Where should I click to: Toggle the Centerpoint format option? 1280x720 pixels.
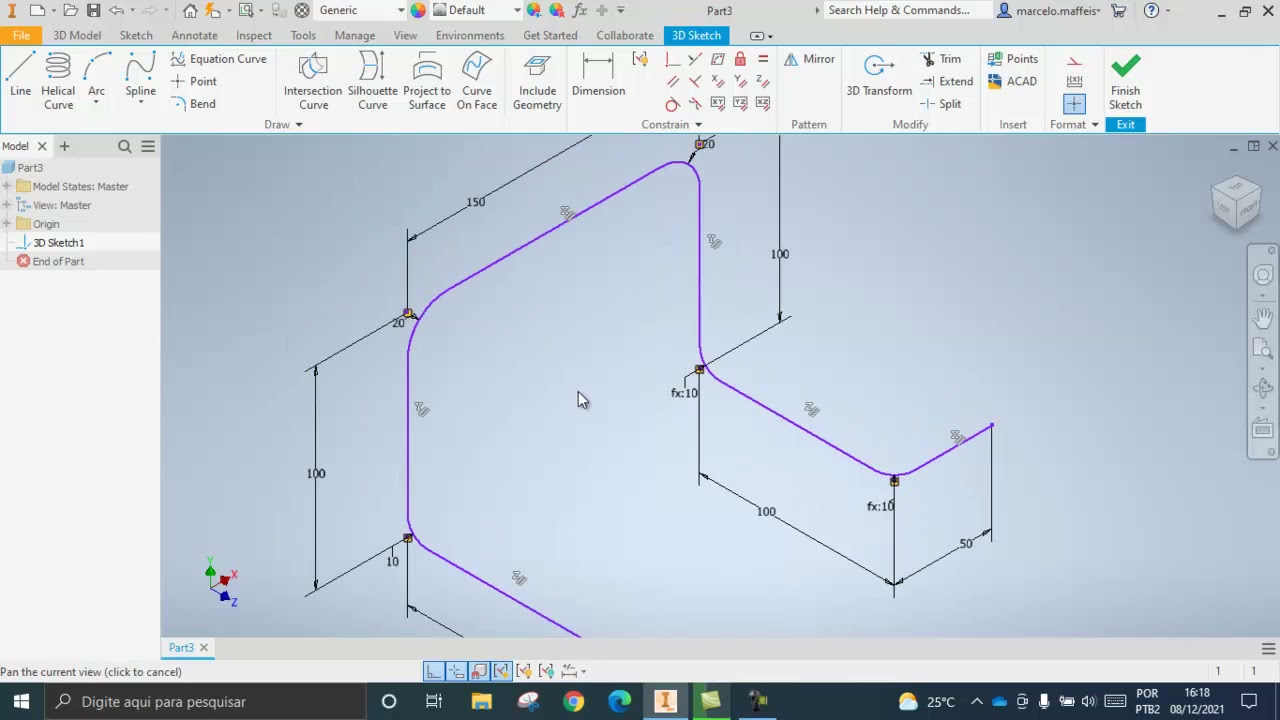click(x=1074, y=104)
